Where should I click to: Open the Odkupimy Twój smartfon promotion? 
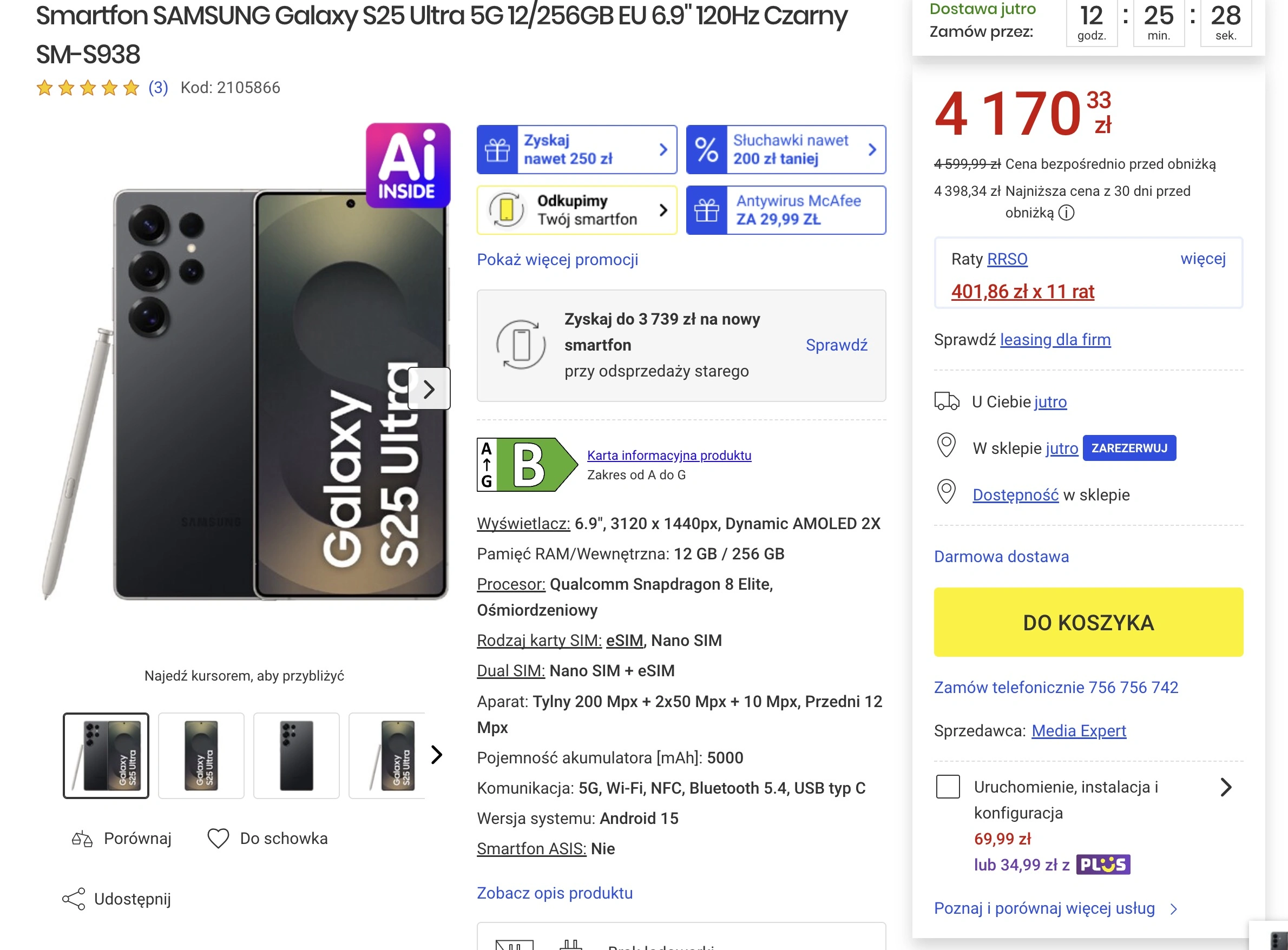576,210
